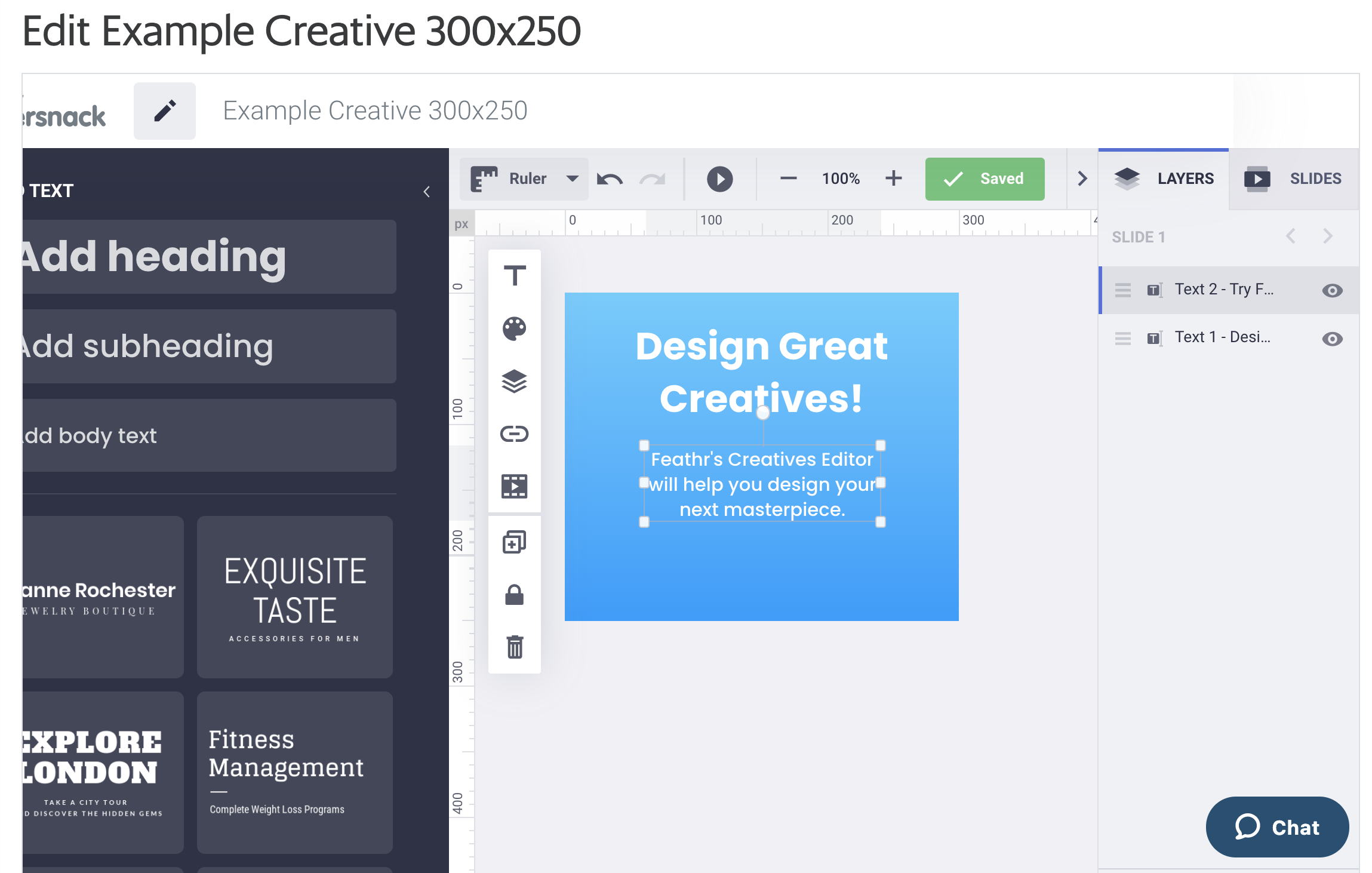Screen dimensions: 1372x873
Task: Select Explore London text template
Action: coord(103,773)
